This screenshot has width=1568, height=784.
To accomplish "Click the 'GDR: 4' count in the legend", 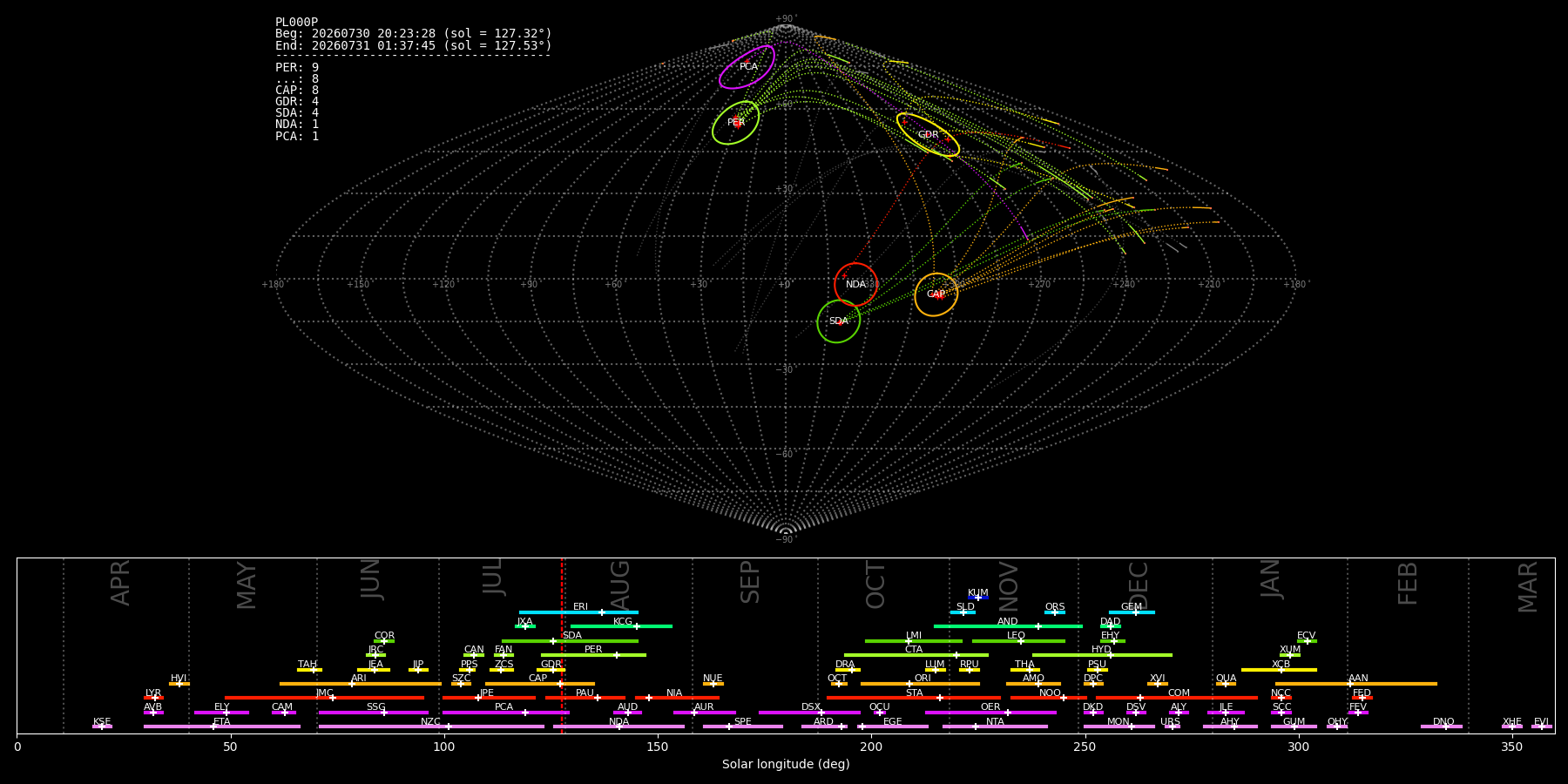I will coord(297,102).
